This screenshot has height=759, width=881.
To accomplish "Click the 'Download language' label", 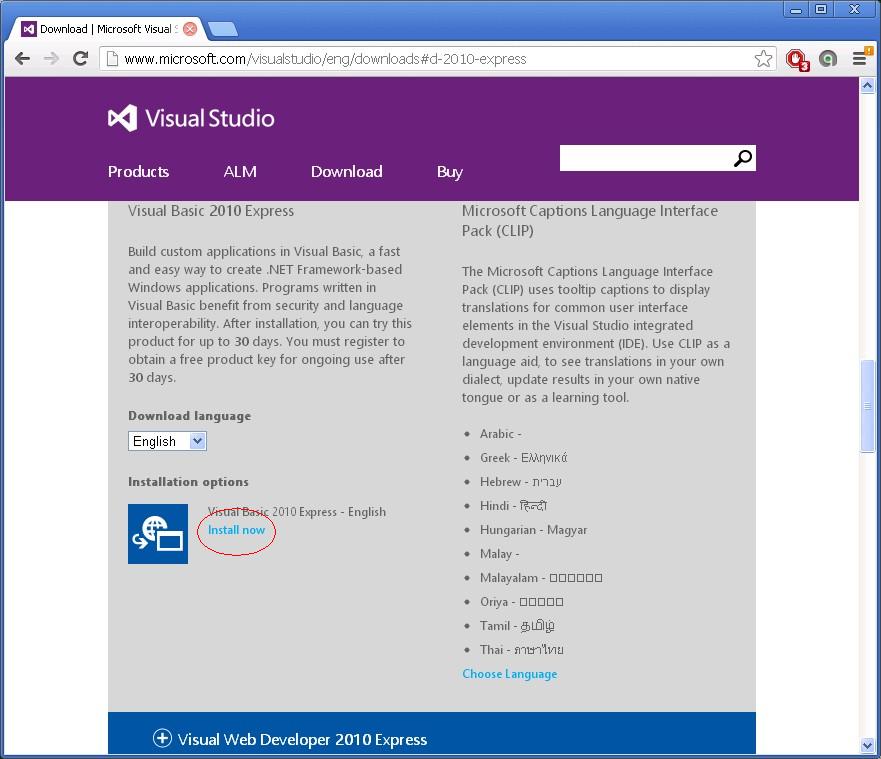I will pyautogui.click(x=189, y=416).
